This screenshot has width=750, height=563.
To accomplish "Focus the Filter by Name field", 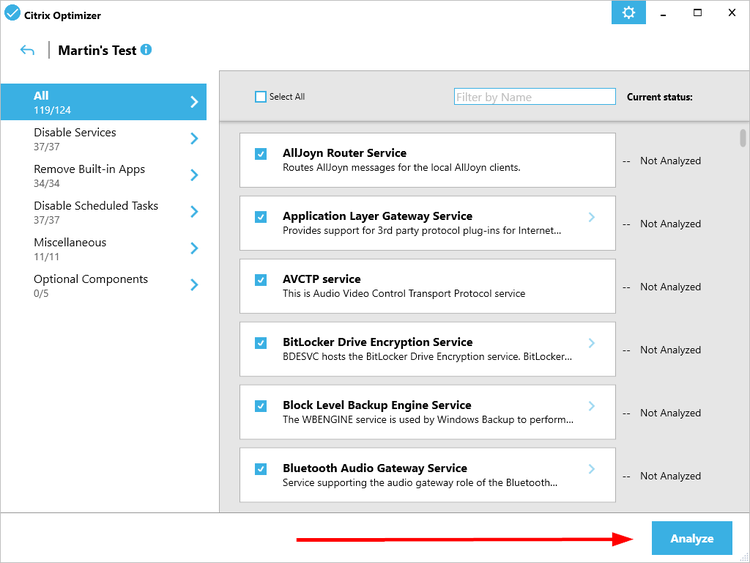I will 535,97.
